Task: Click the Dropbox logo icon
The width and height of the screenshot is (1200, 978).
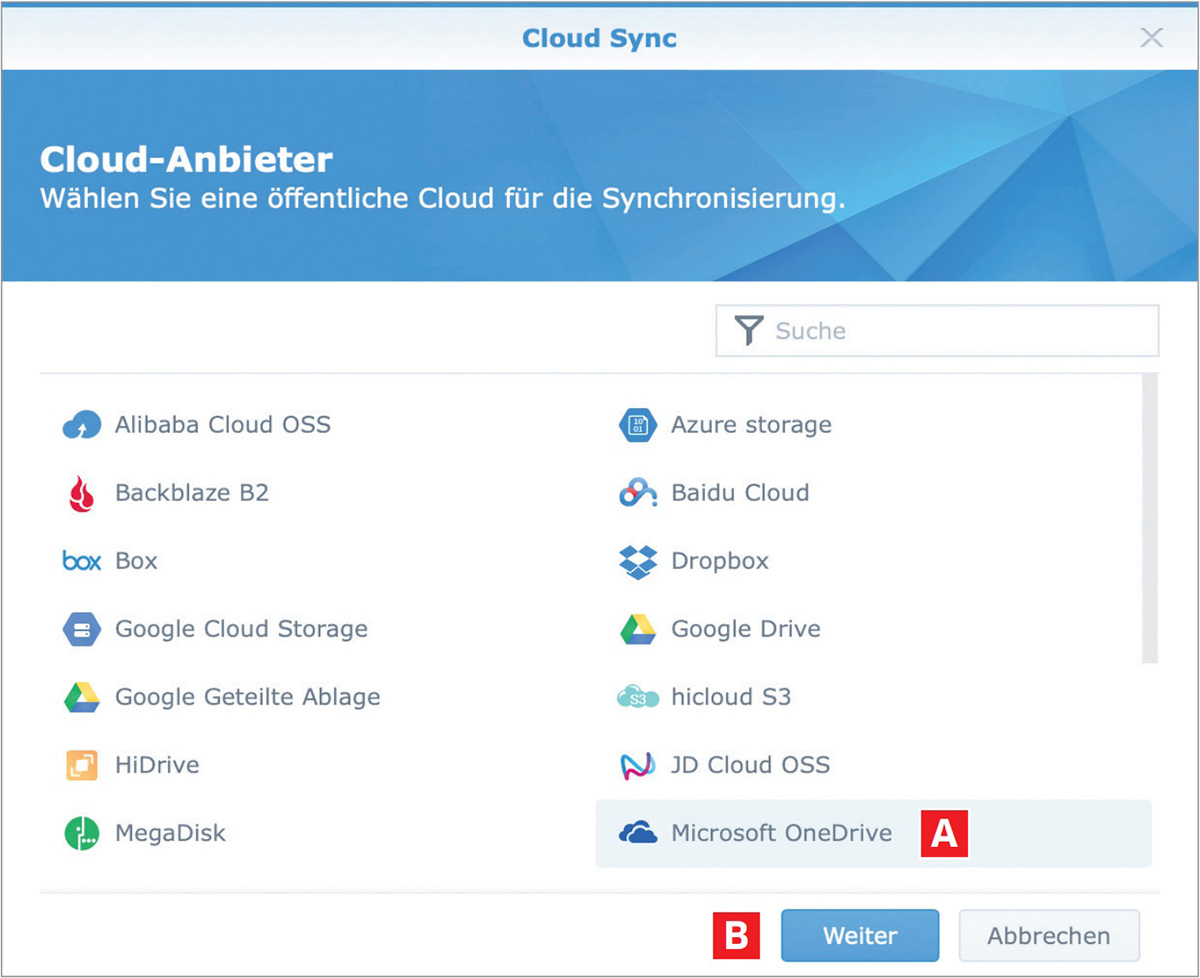Action: click(x=638, y=562)
